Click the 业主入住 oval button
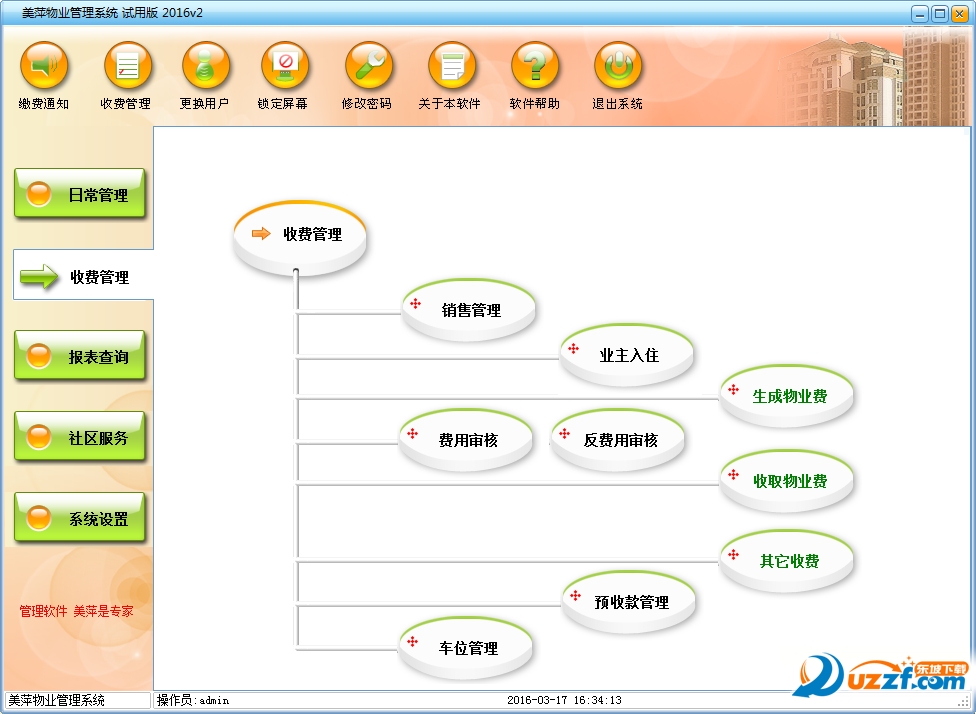The image size is (976, 714). [x=628, y=354]
